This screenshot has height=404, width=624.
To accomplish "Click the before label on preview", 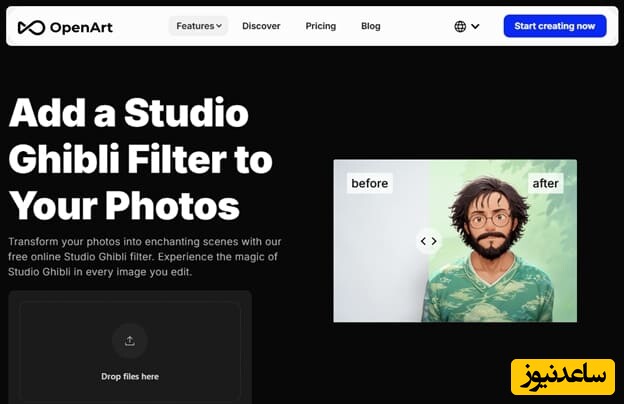I will [x=370, y=183].
